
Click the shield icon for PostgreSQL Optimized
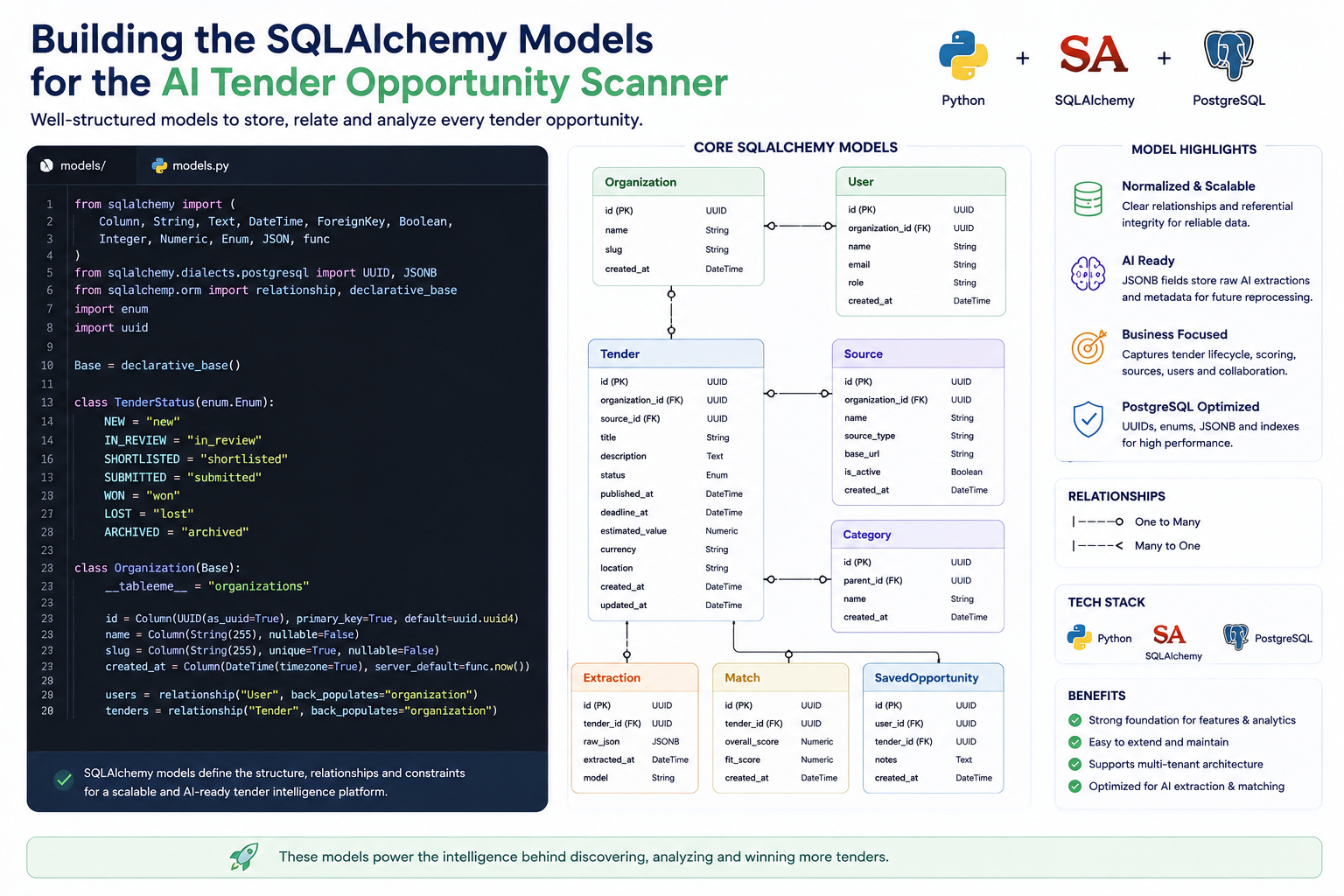point(1088,419)
